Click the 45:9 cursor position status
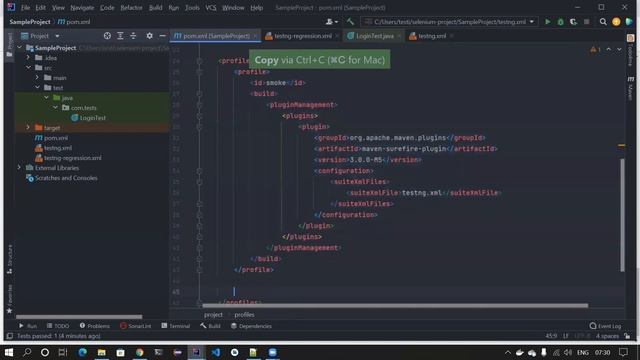Screen dimensions: 640x360 pos(551,336)
